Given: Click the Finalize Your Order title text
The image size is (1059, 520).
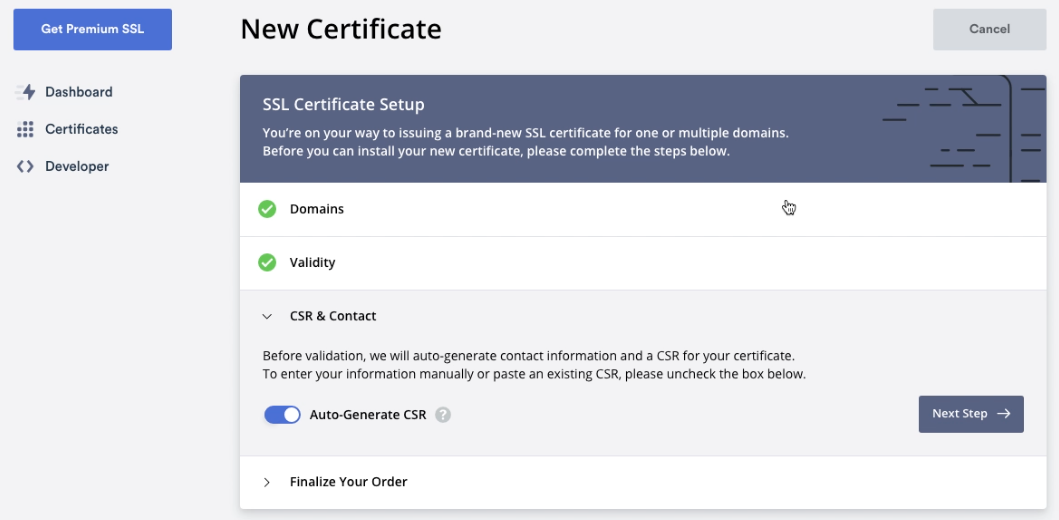Looking at the screenshot, I should [348, 482].
